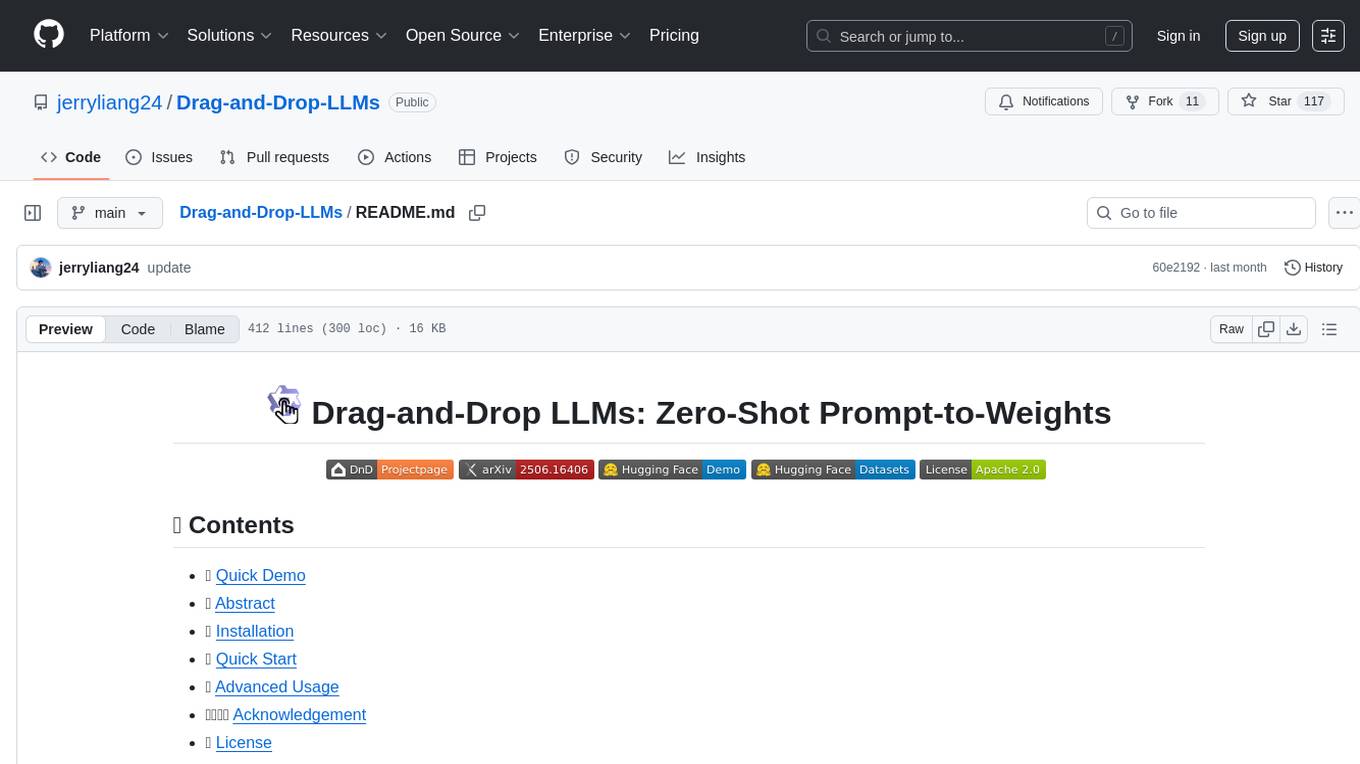The width and height of the screenshot is (1360, 764).
Task: Click the Notifications bell button
Action: 1044,102
